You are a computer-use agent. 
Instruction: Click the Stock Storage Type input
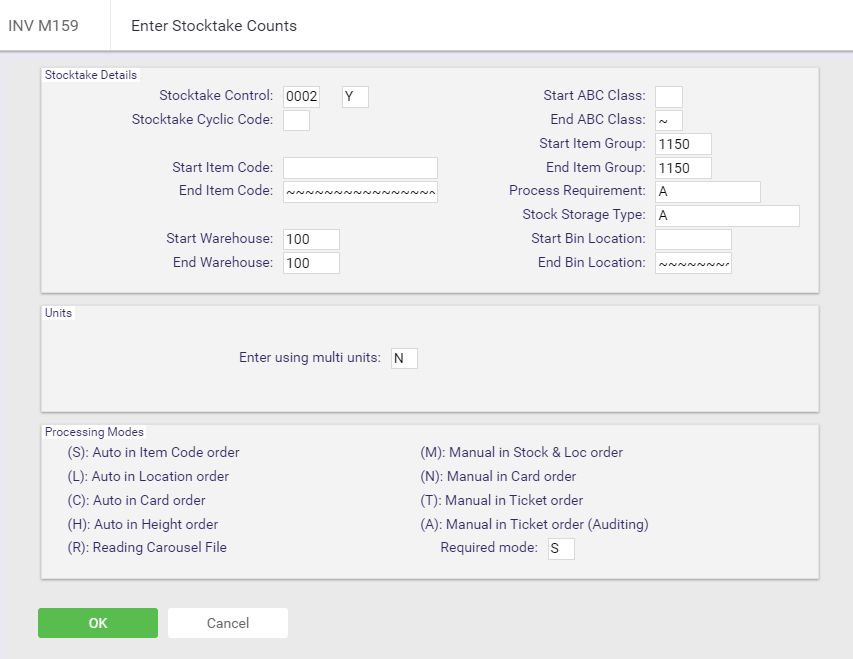[727, 215]
